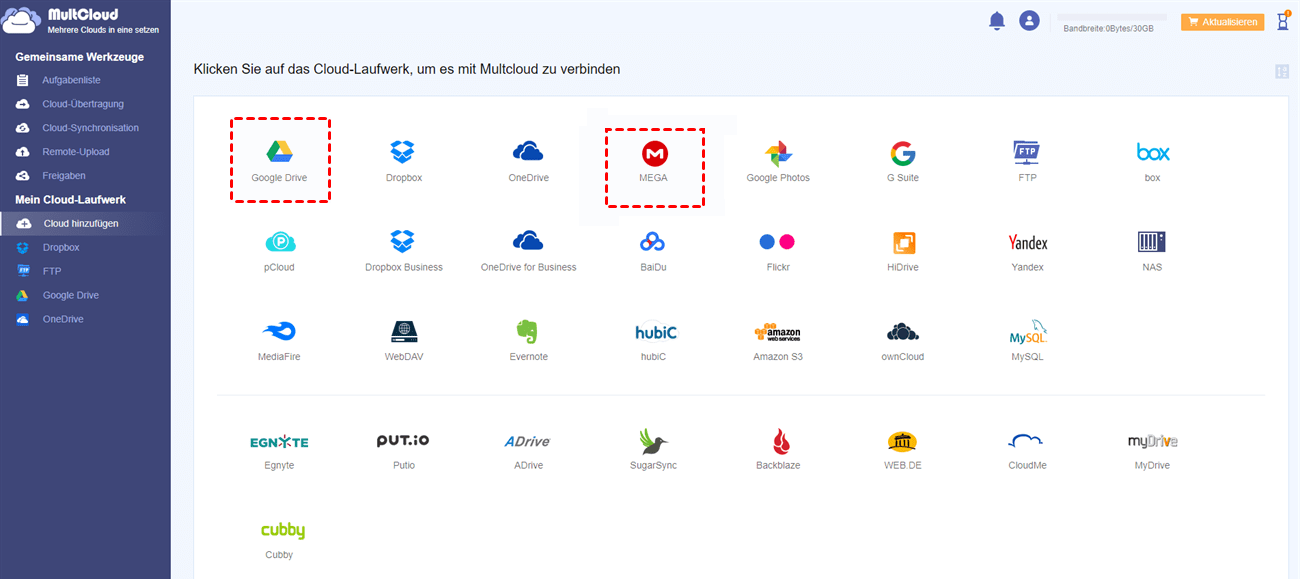Open the FTP drive in sidebar
Viewport: 1300px width, 579px height.
52,272
